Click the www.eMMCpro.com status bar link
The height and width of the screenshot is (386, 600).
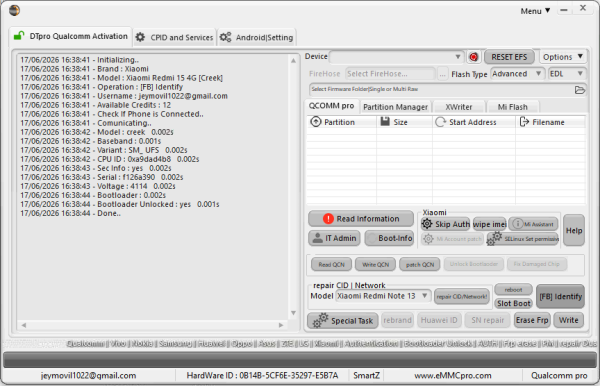[453, 376]
